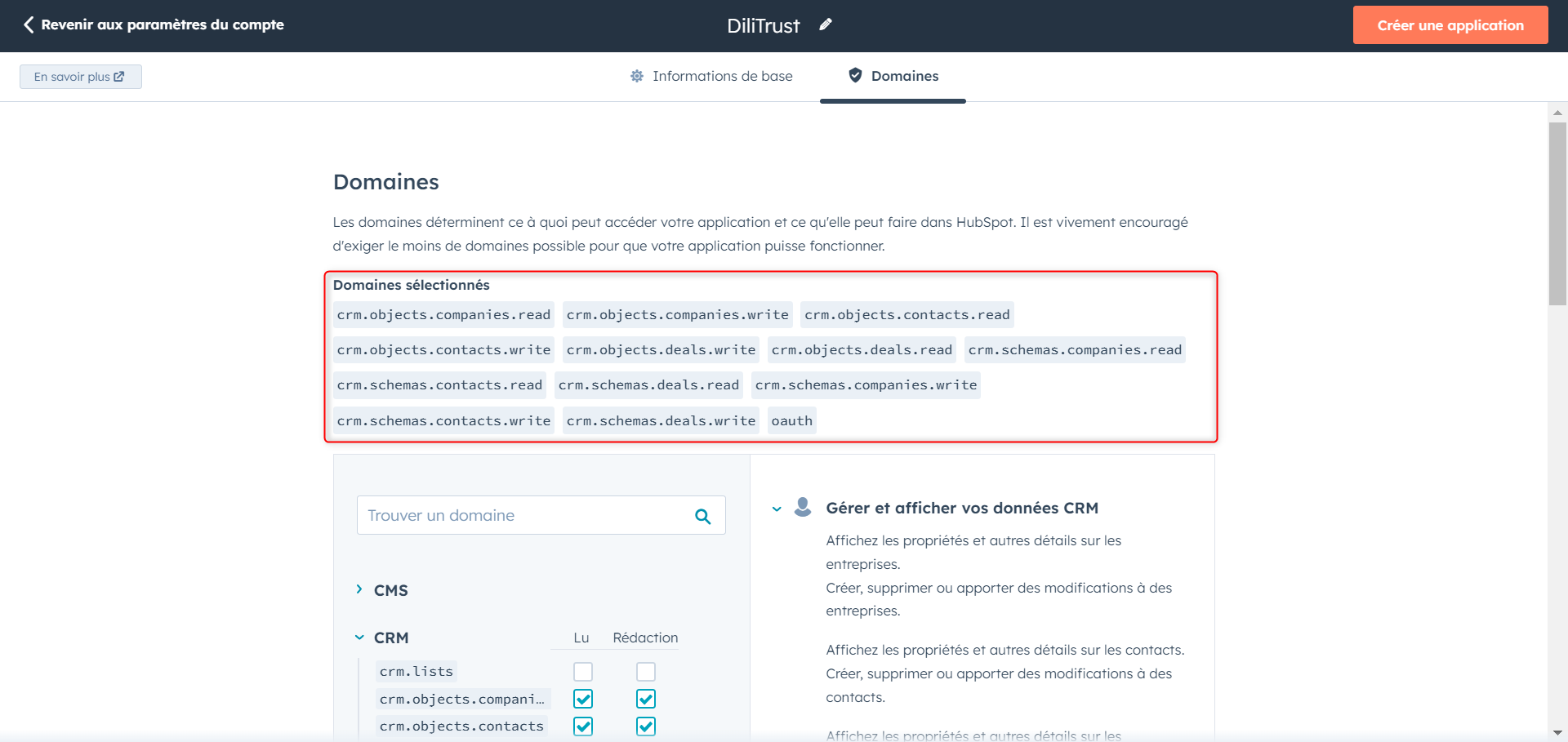Screen dimensions: 1568x742
Task: Click the page vertical scrollbar thumb
Action: pos(1557,214)
